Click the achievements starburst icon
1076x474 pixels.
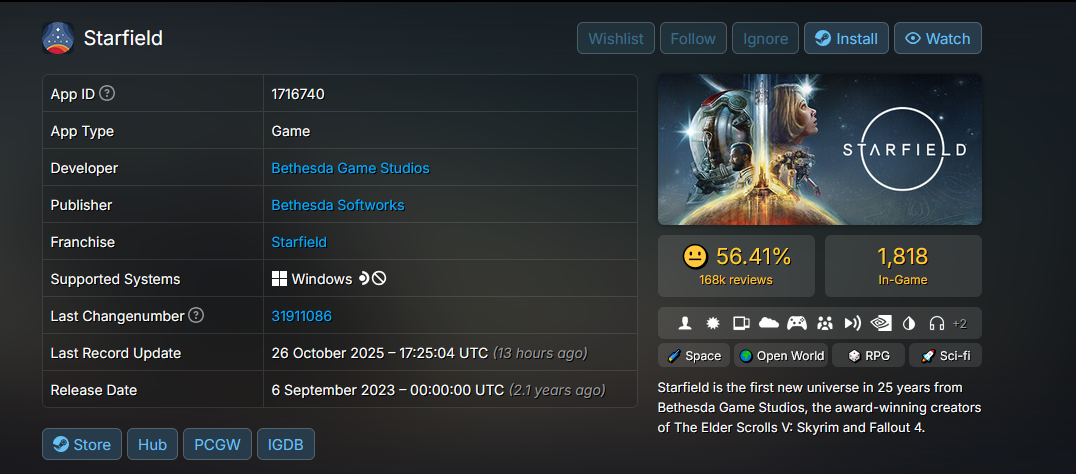(x=712, y=323)
